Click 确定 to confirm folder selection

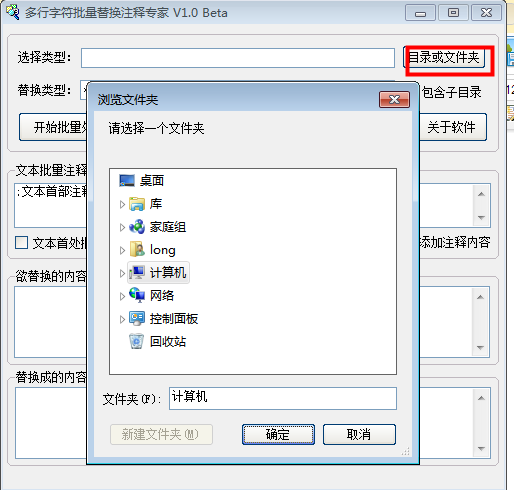(278, 434)
